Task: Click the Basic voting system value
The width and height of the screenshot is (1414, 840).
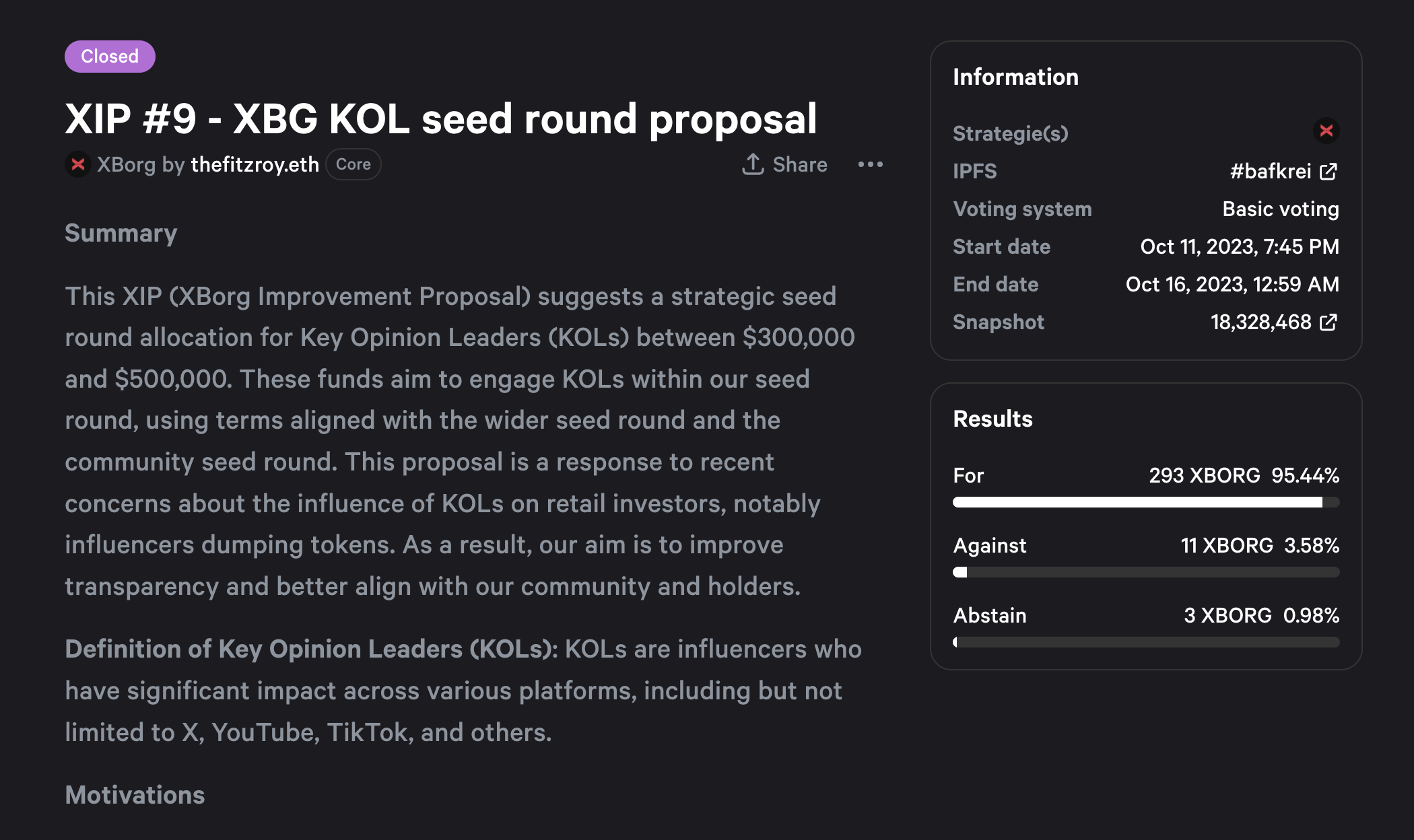Action: [x=1280, y=209]
